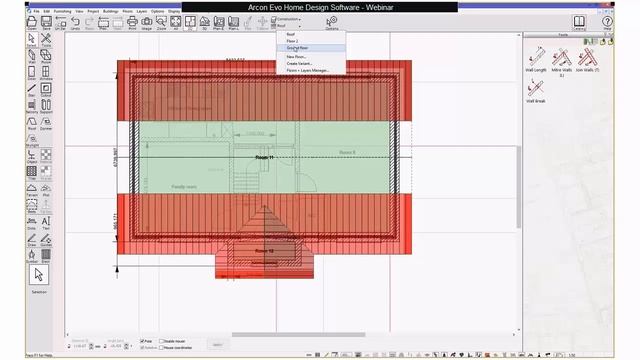Select the Tools wrench icon
Screen dimensions: 640x360
pyautogui.click(x=46, y=40)
